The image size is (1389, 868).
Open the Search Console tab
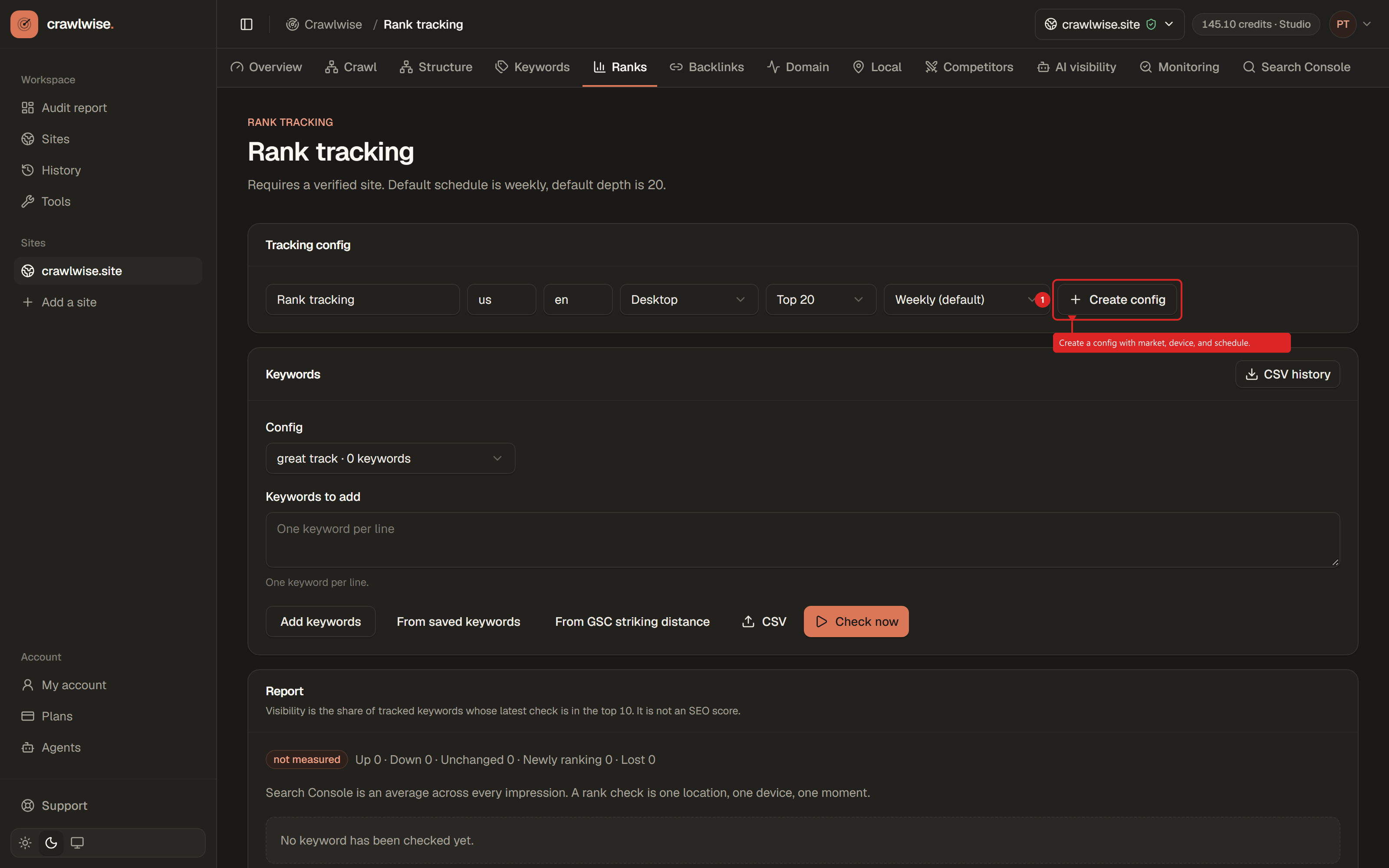pos(1296,67)
